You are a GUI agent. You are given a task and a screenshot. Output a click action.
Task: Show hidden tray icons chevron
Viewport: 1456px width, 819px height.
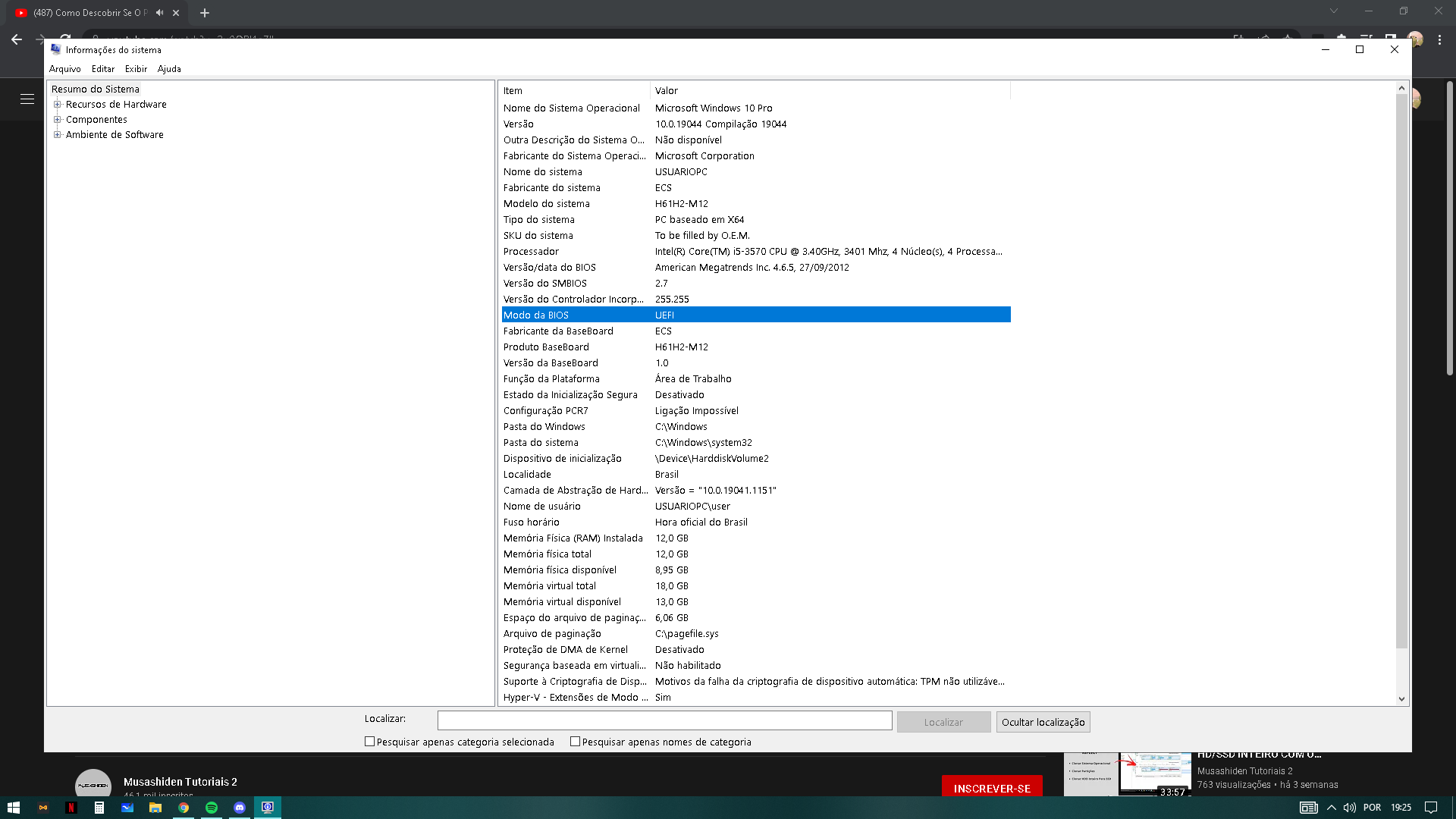click(x=1331, y=808)
